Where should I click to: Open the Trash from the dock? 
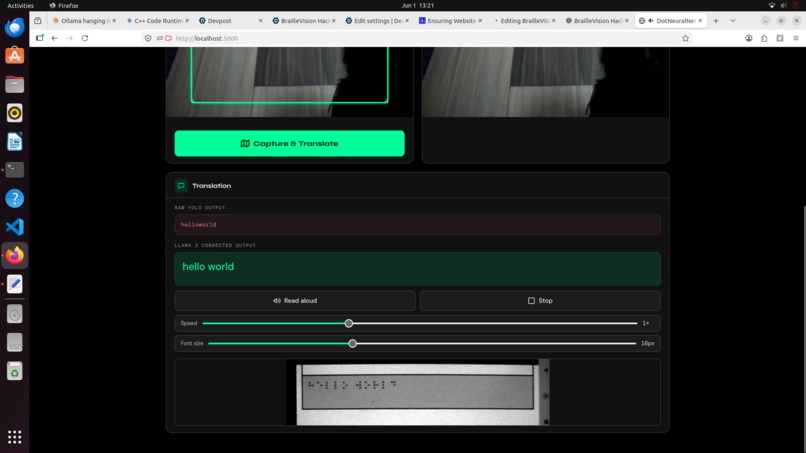click(x=14, y=371)
